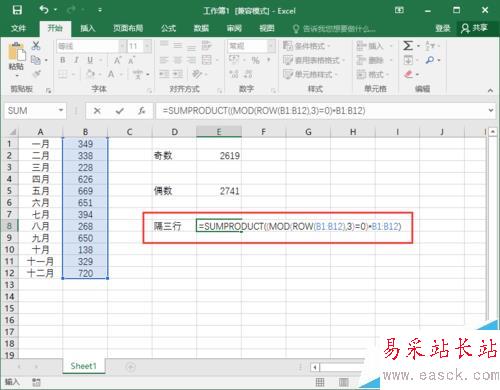Expand the formula bar with chevron
The image size is (500, 390).
tap(491, 110)
